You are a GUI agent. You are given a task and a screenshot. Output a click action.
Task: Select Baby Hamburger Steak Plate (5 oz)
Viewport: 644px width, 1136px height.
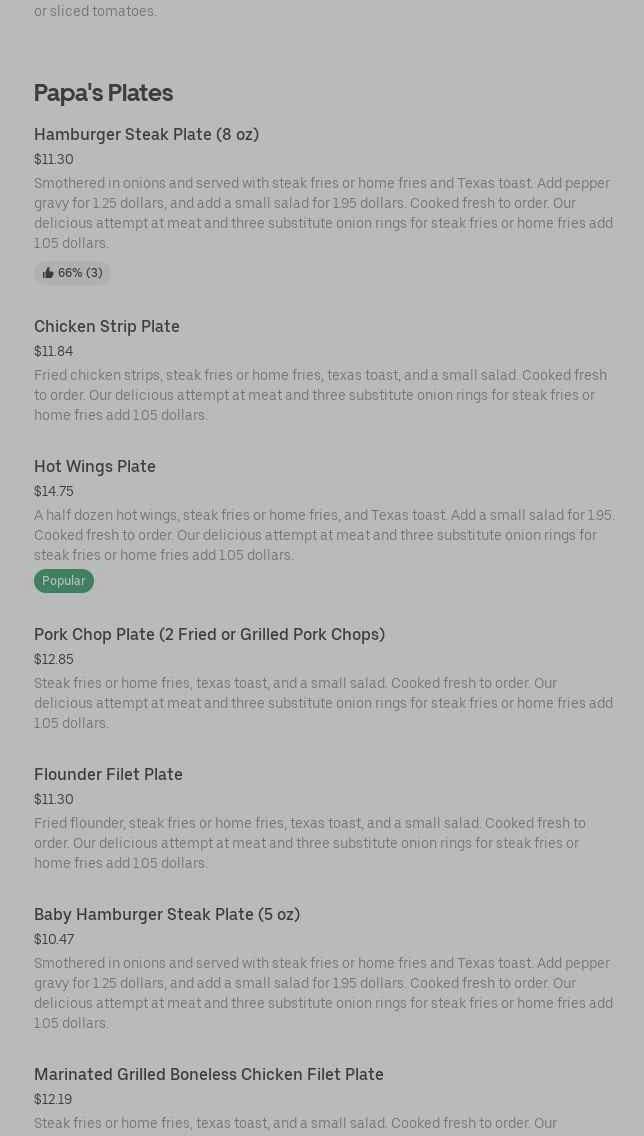pyautogui.click(x=167, y=914)
